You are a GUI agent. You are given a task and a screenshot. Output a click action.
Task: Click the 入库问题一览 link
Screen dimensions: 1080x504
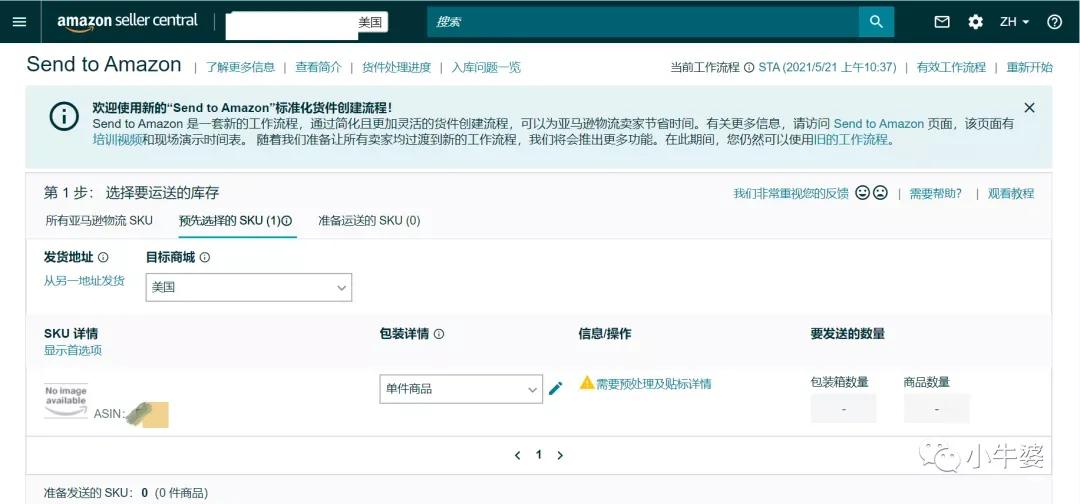click(486, 67)
